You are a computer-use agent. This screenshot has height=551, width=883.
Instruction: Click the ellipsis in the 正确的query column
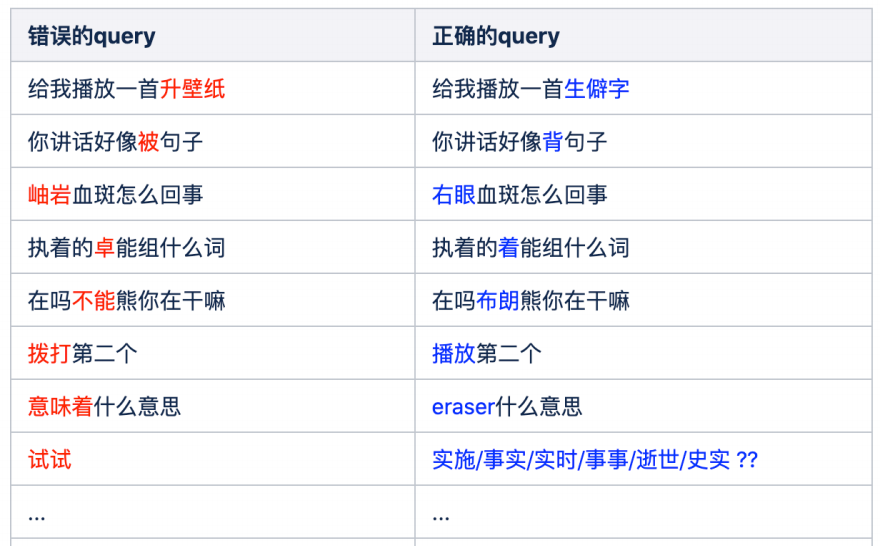click(441, 517)
